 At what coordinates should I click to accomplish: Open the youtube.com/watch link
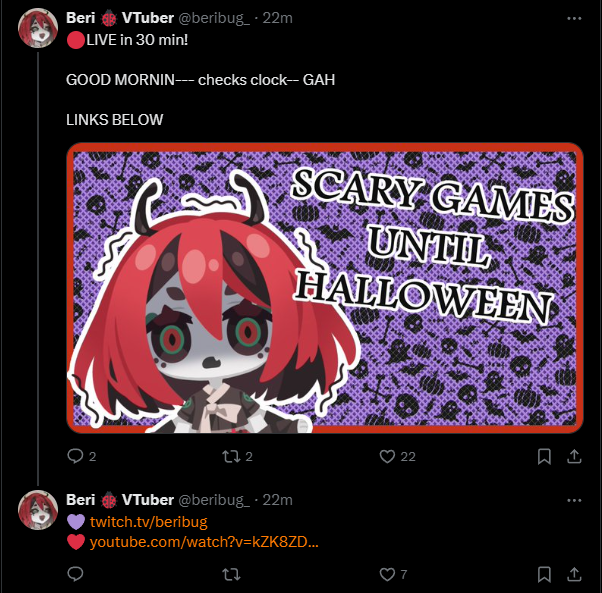(204, 542)
